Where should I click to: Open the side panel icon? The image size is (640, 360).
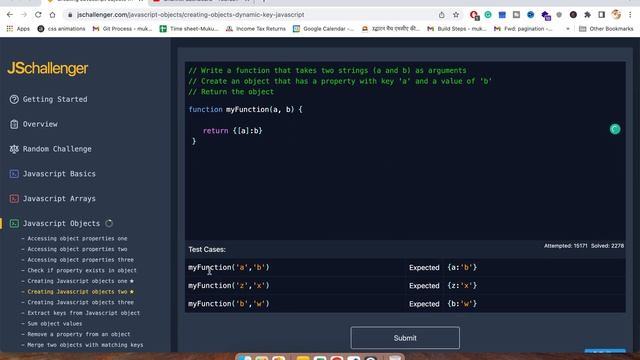[x=602, y=15]
